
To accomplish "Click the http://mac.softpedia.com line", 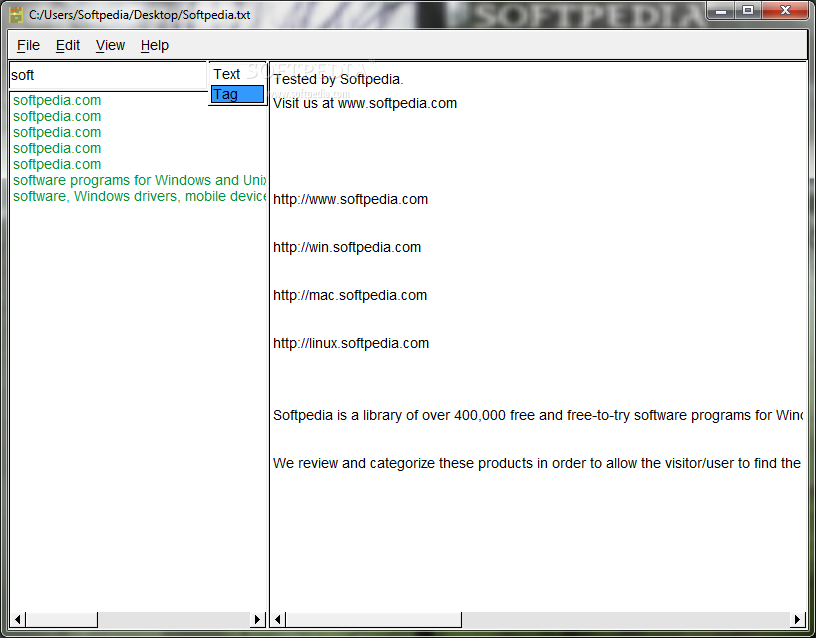I will (350, 295).
